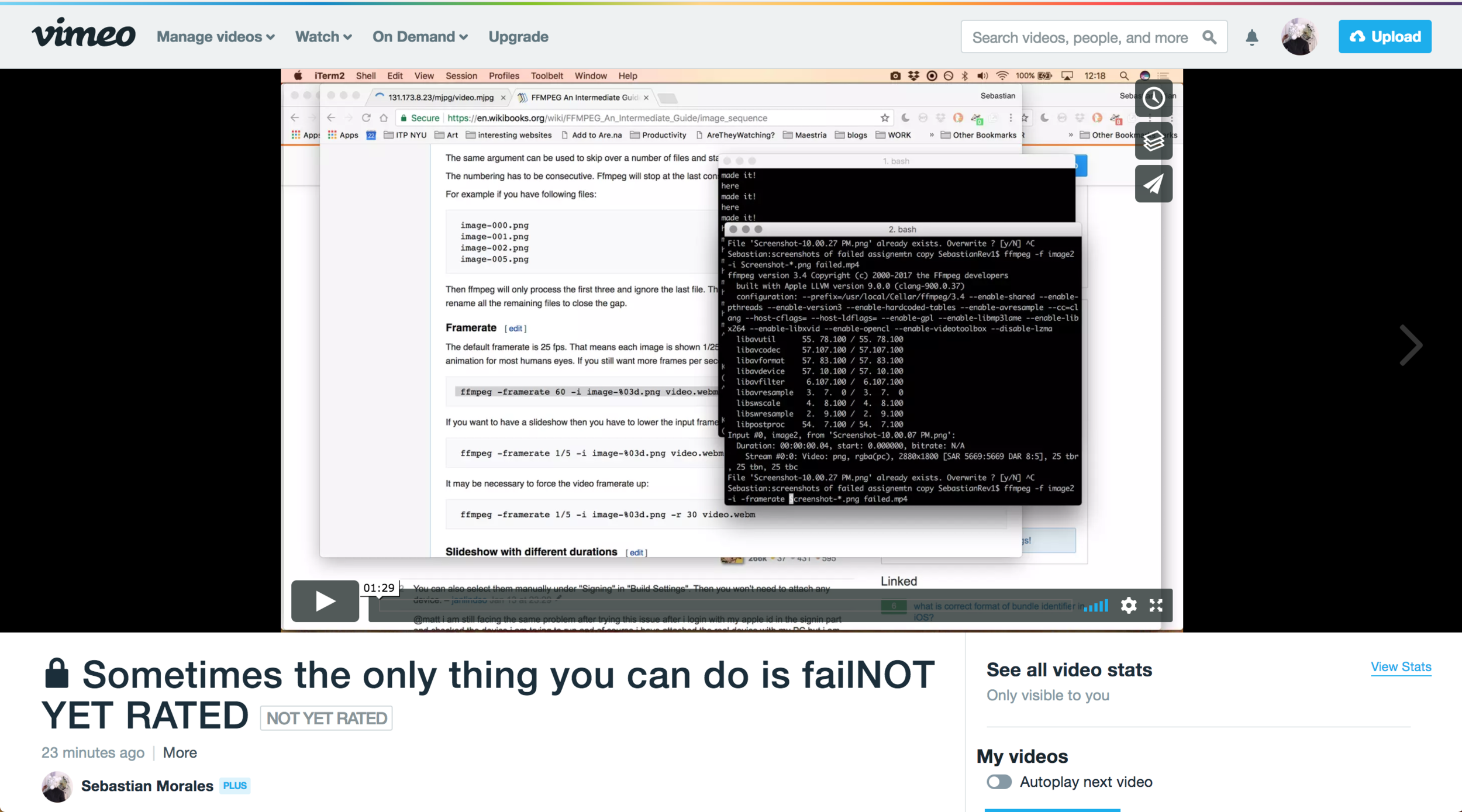Open Sebastian Morales profile link

point(147,786)
